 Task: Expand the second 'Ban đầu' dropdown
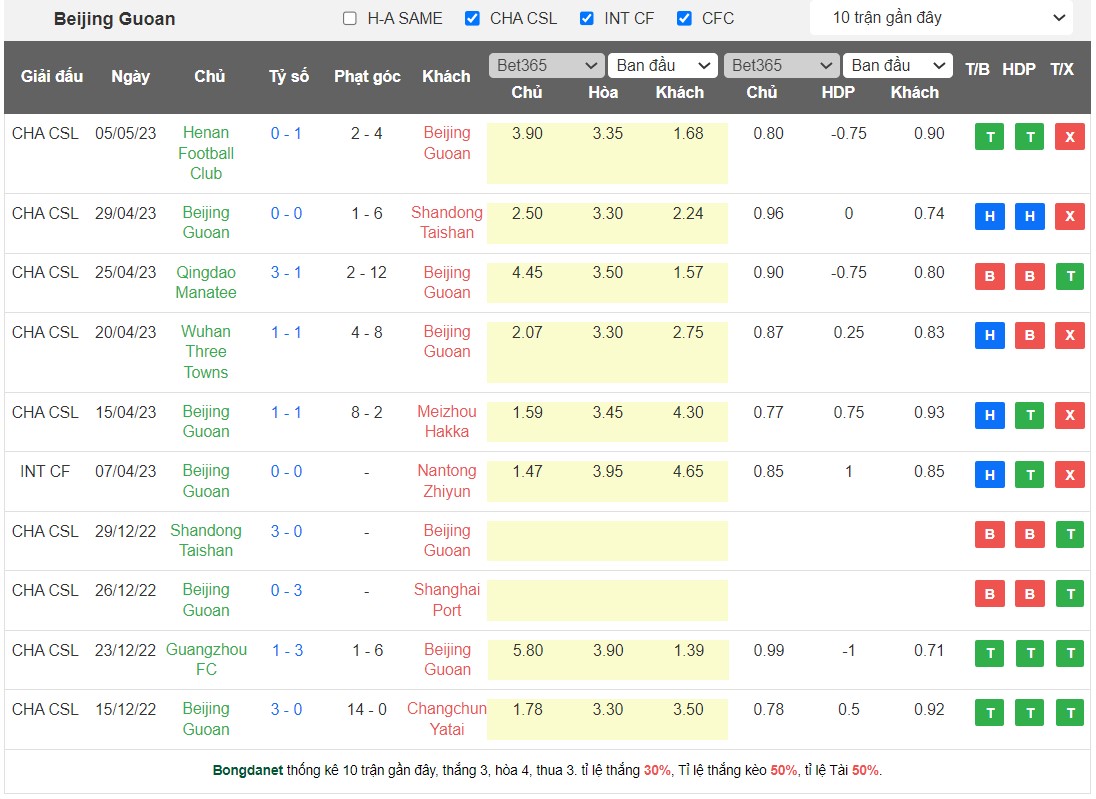[x=897, y=65]
